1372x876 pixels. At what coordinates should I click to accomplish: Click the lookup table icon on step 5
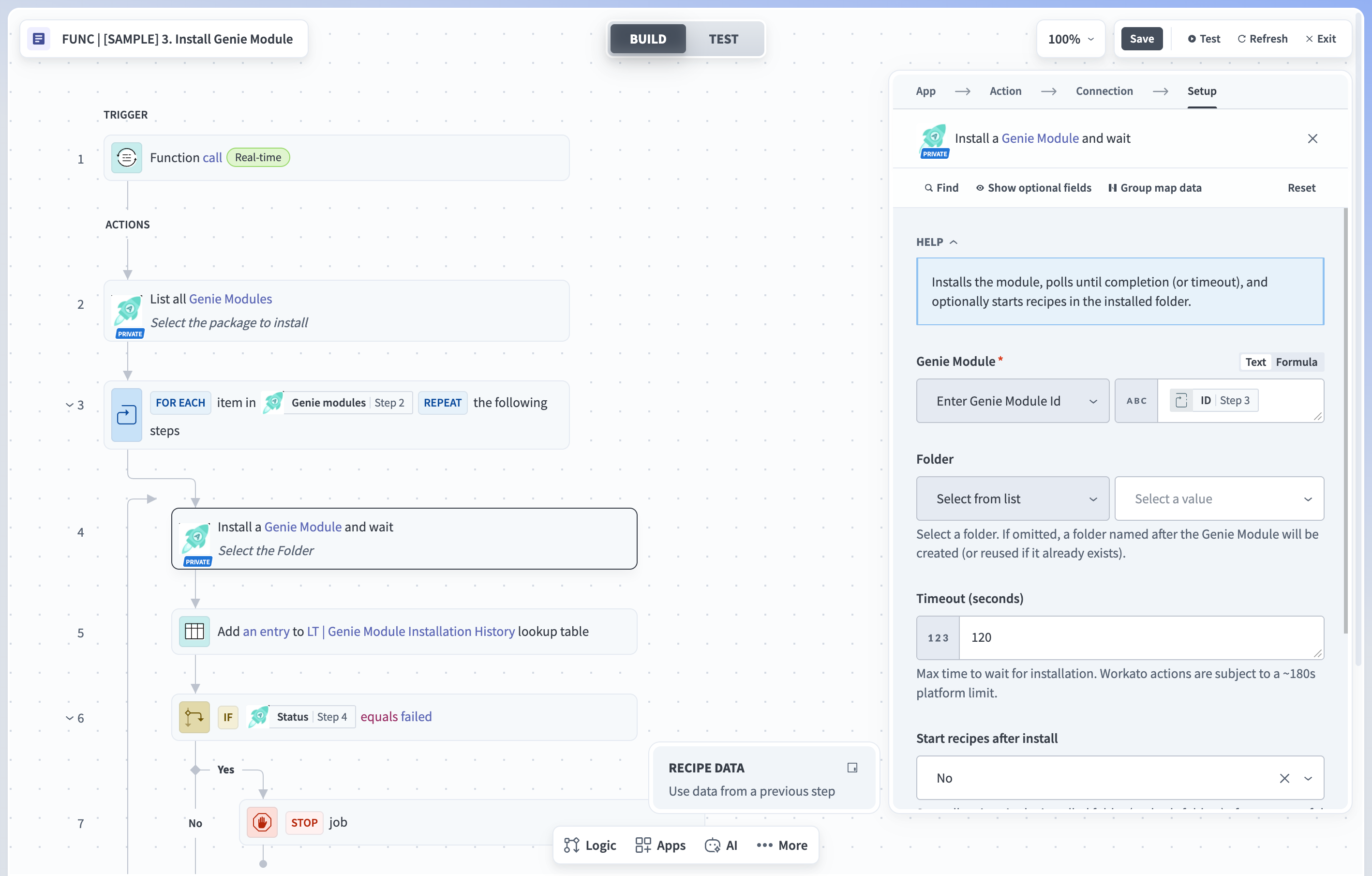[194, 632]
